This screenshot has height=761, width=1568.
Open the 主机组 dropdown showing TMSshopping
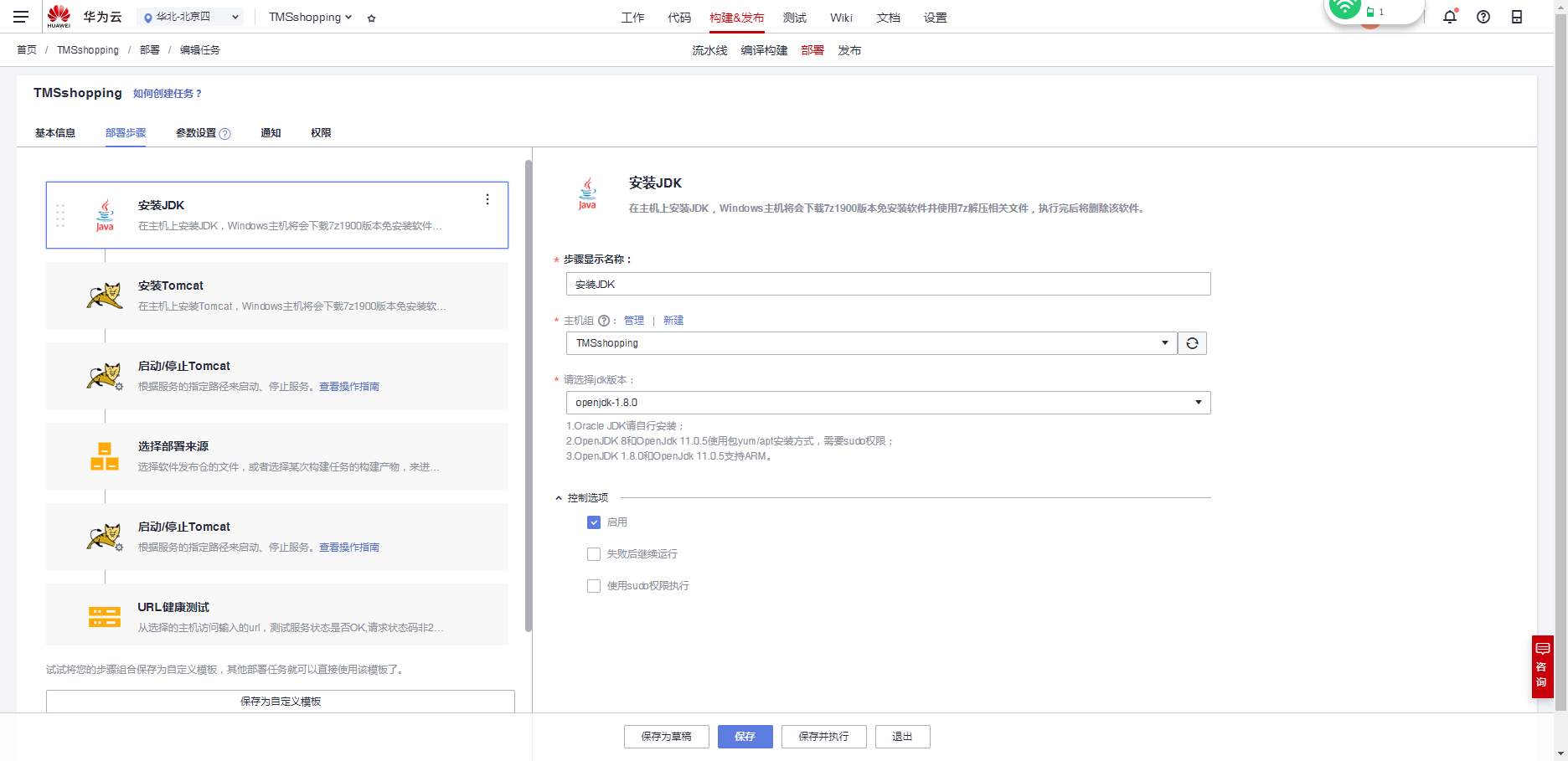pyautogui.click(x=871, y=343)
